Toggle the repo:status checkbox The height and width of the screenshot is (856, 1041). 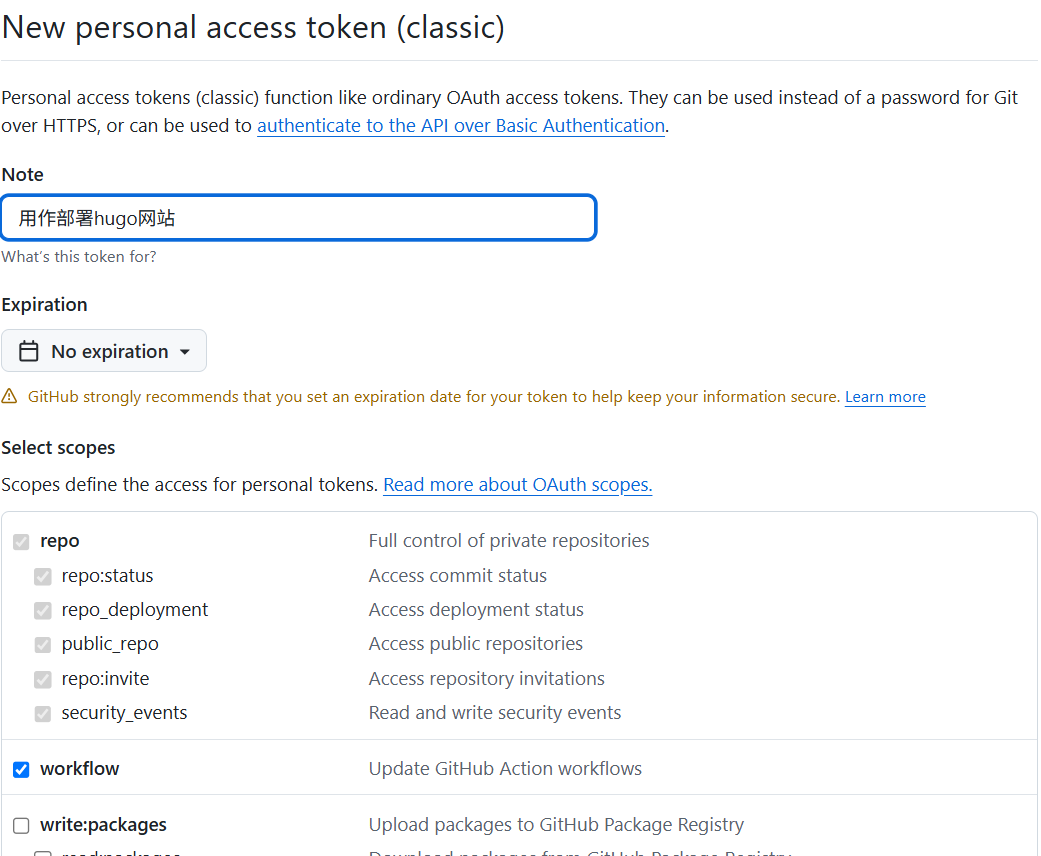click(43, 576)
